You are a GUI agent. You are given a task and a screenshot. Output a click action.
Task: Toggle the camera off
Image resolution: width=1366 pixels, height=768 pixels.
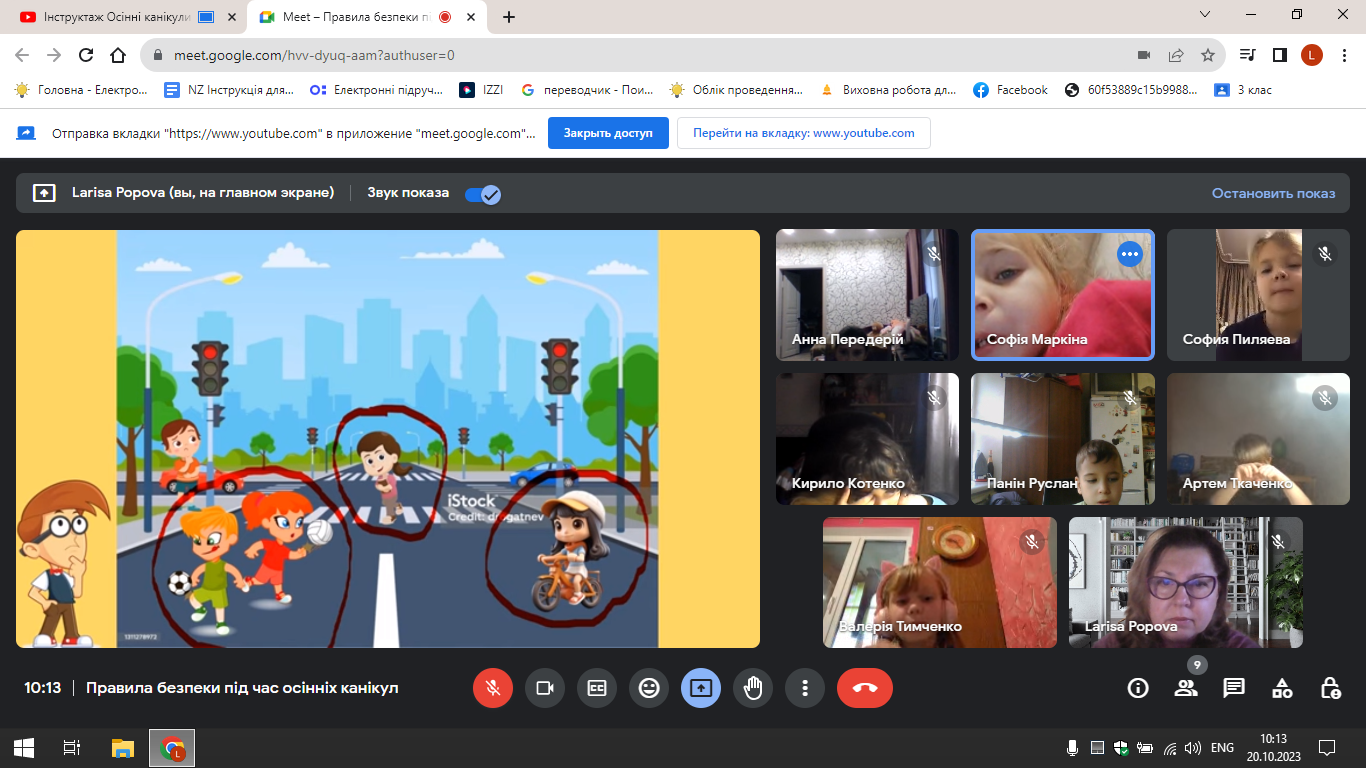point(545,688)
